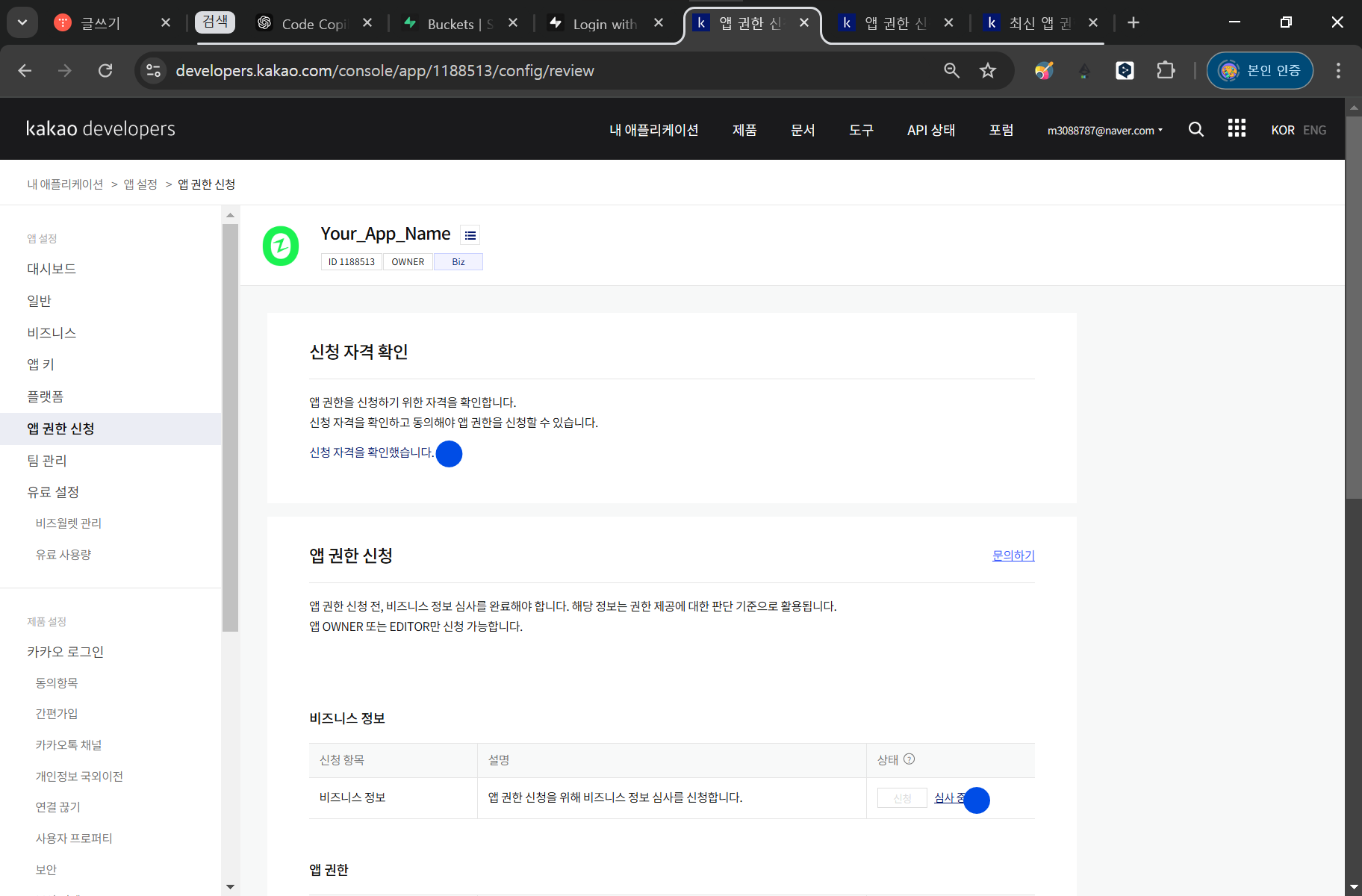Click the app list icon beside Your_App_Name

[x=470, y=235]
